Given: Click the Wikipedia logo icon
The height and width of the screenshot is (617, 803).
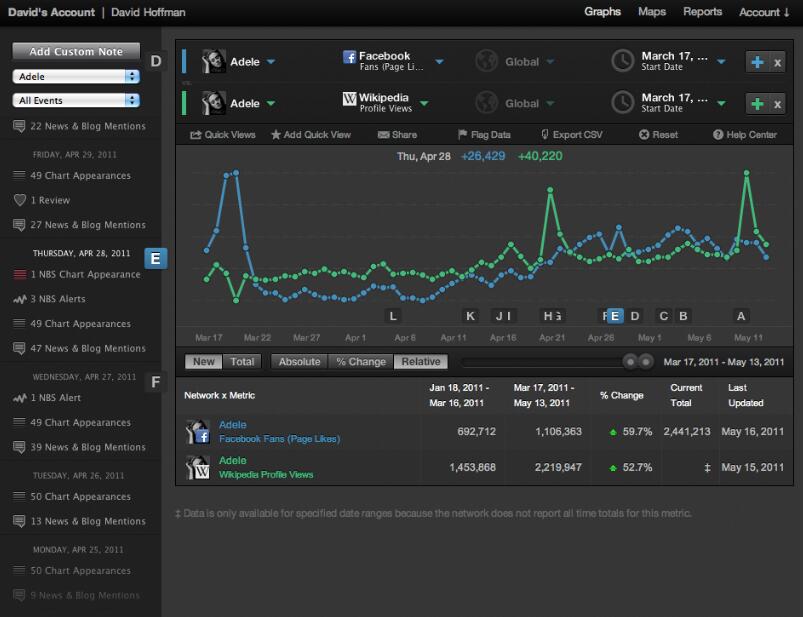Looking at the screenshot, I should coord(349,98).
